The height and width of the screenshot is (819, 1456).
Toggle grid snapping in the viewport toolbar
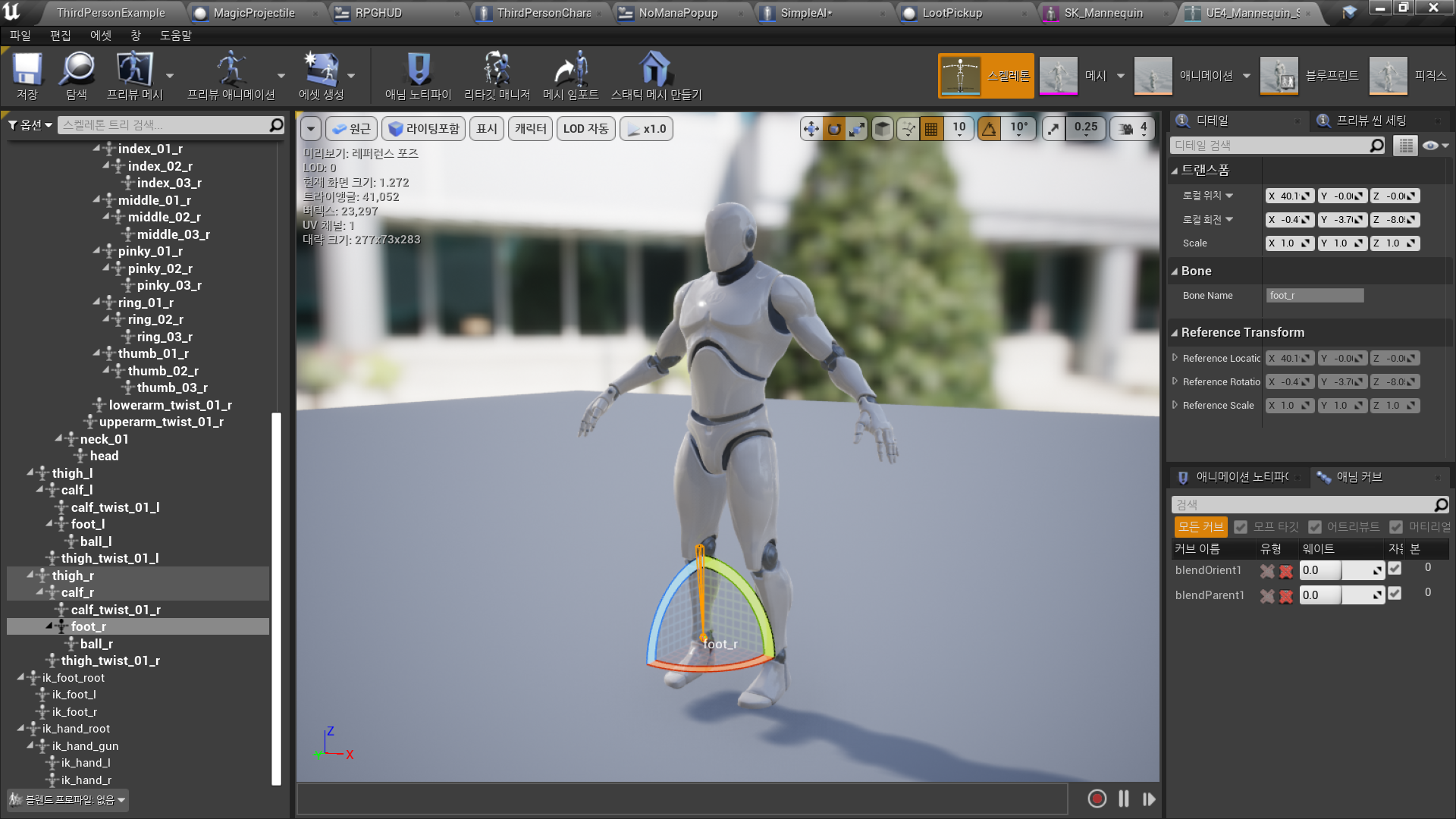(930, 128)
